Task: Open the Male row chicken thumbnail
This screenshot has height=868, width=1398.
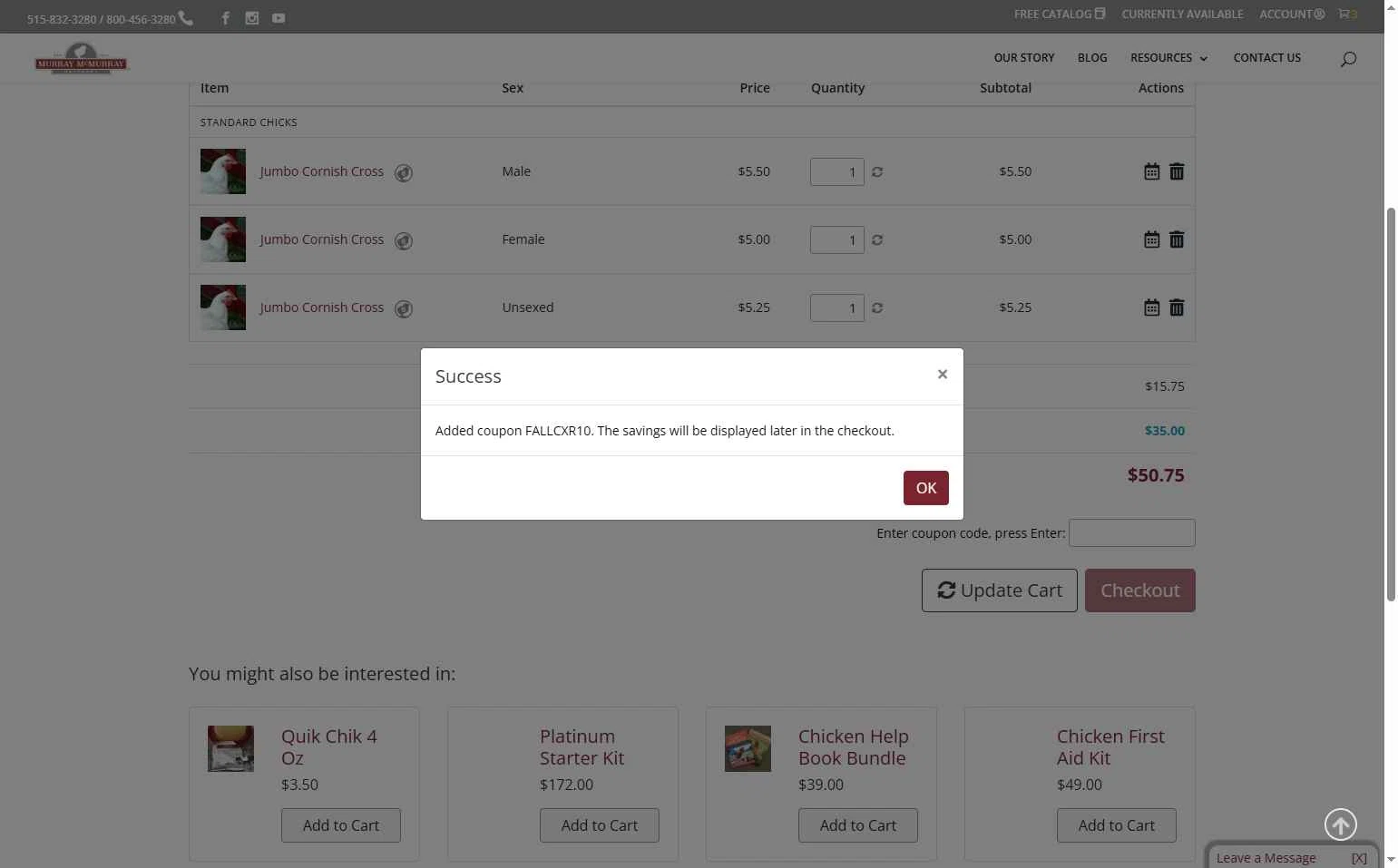Action: click(223, 171)
